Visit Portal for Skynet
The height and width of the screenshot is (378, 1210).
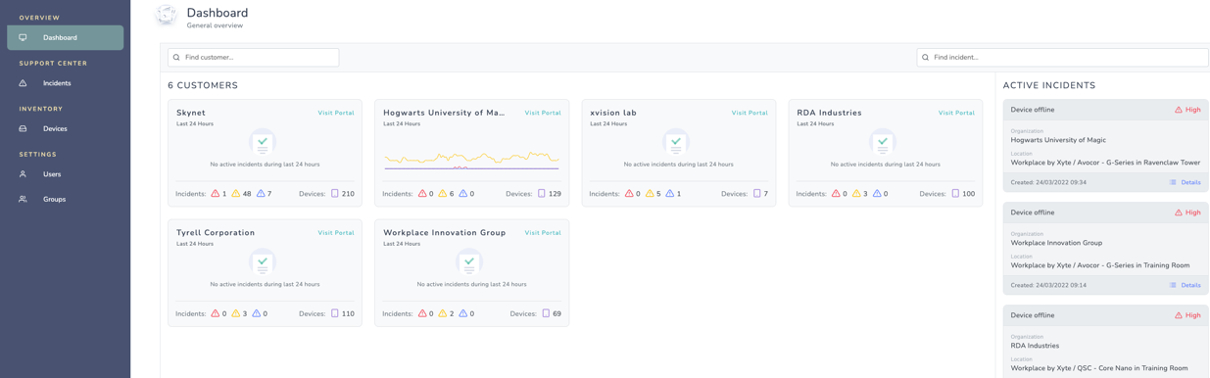[336, 113]
